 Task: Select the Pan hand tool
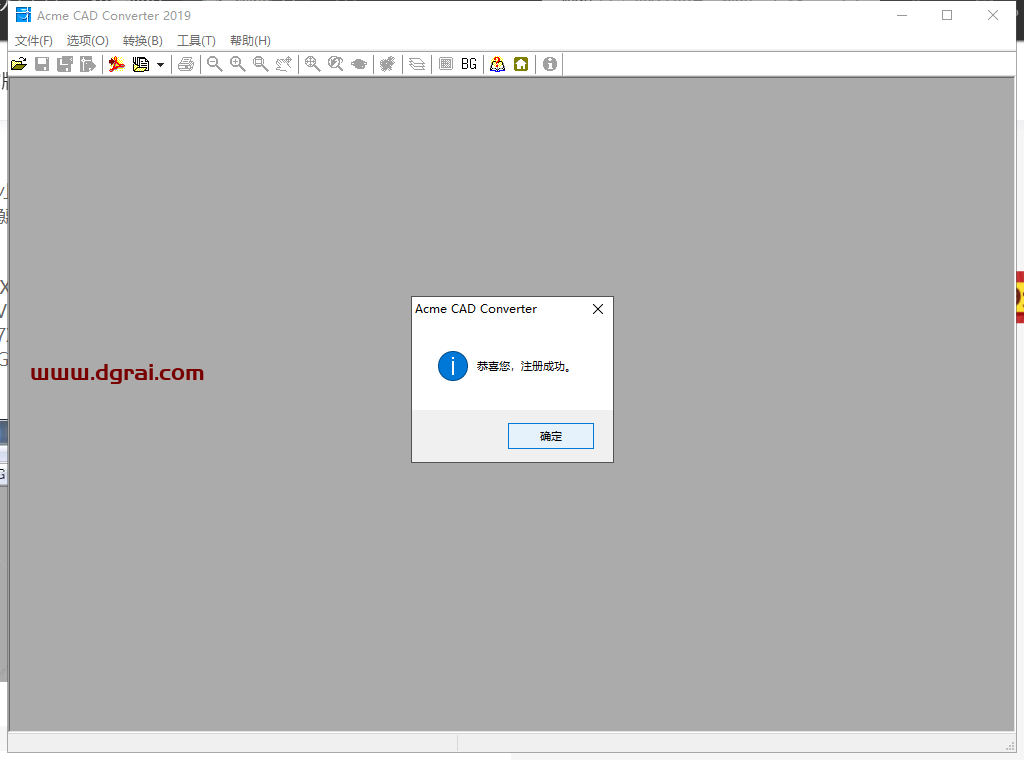(x=283, y=64)
